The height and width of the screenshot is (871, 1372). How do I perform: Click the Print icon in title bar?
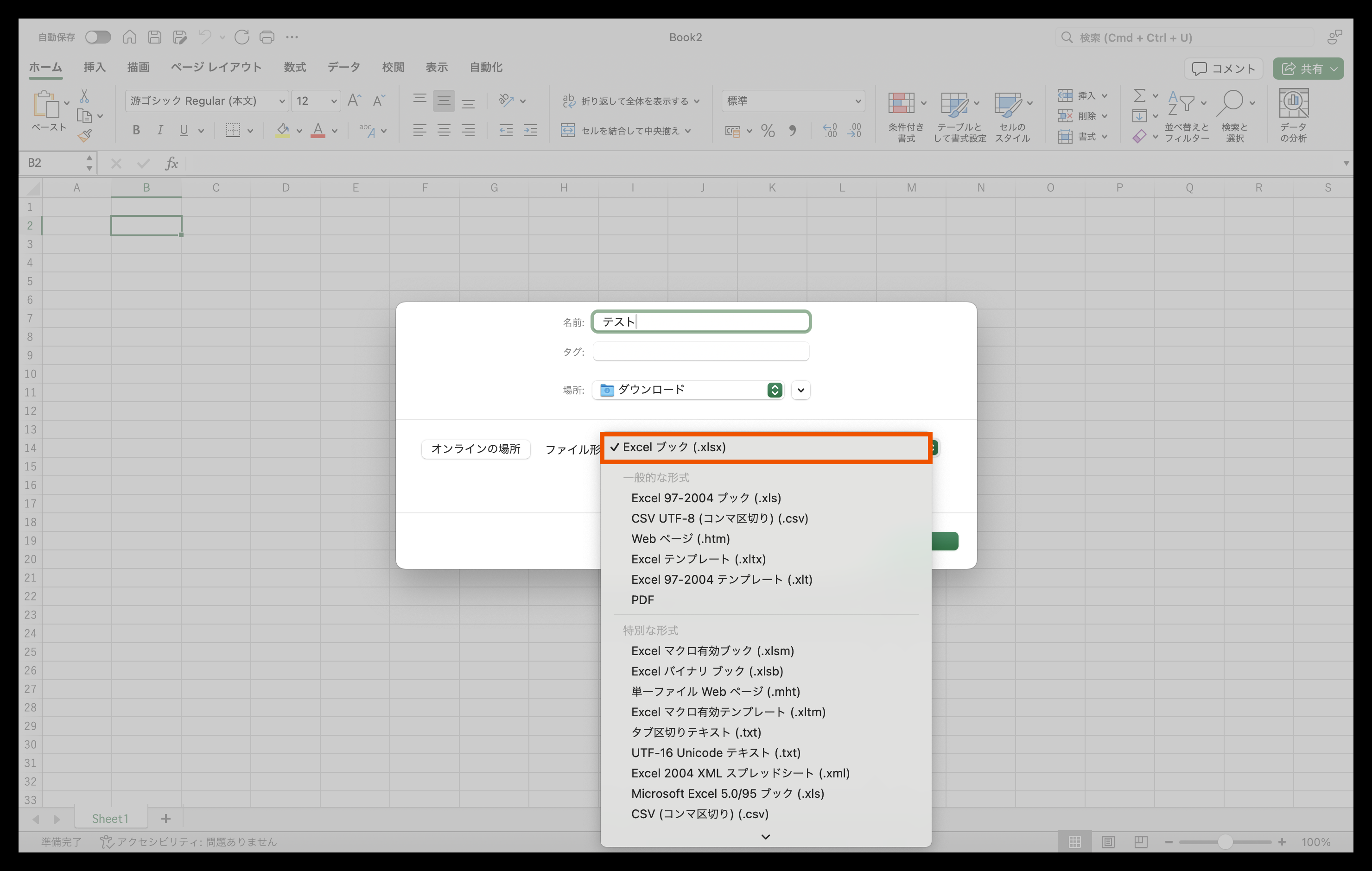point(267,37)
